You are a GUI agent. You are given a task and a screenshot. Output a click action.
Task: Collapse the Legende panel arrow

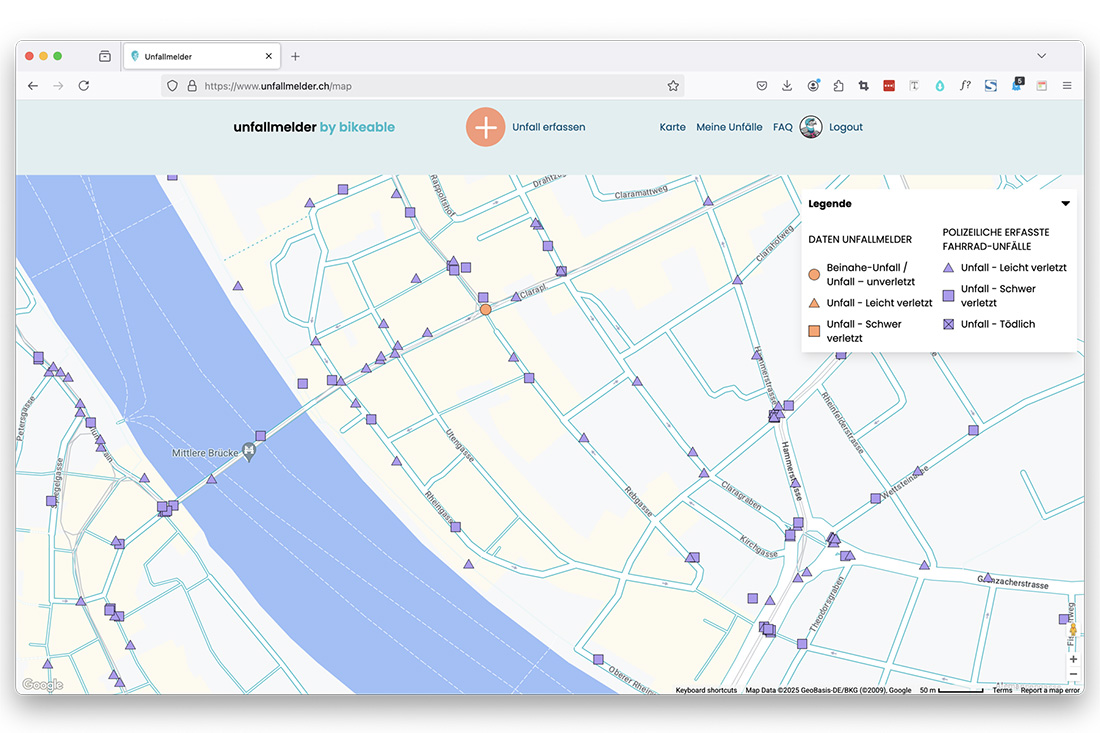coord(1065,203)
